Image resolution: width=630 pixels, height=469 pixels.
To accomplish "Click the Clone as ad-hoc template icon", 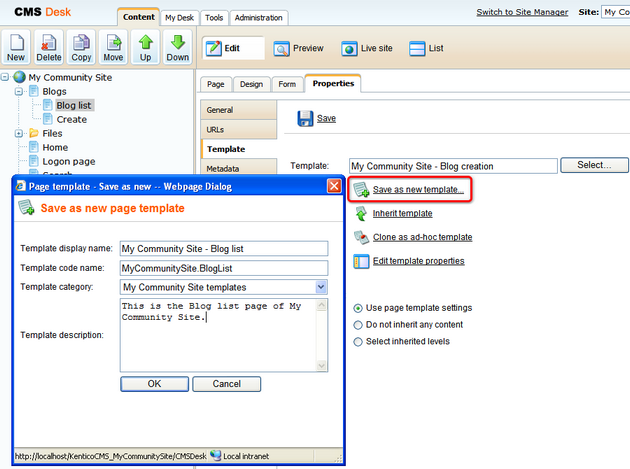I will [x=361, y=237].
